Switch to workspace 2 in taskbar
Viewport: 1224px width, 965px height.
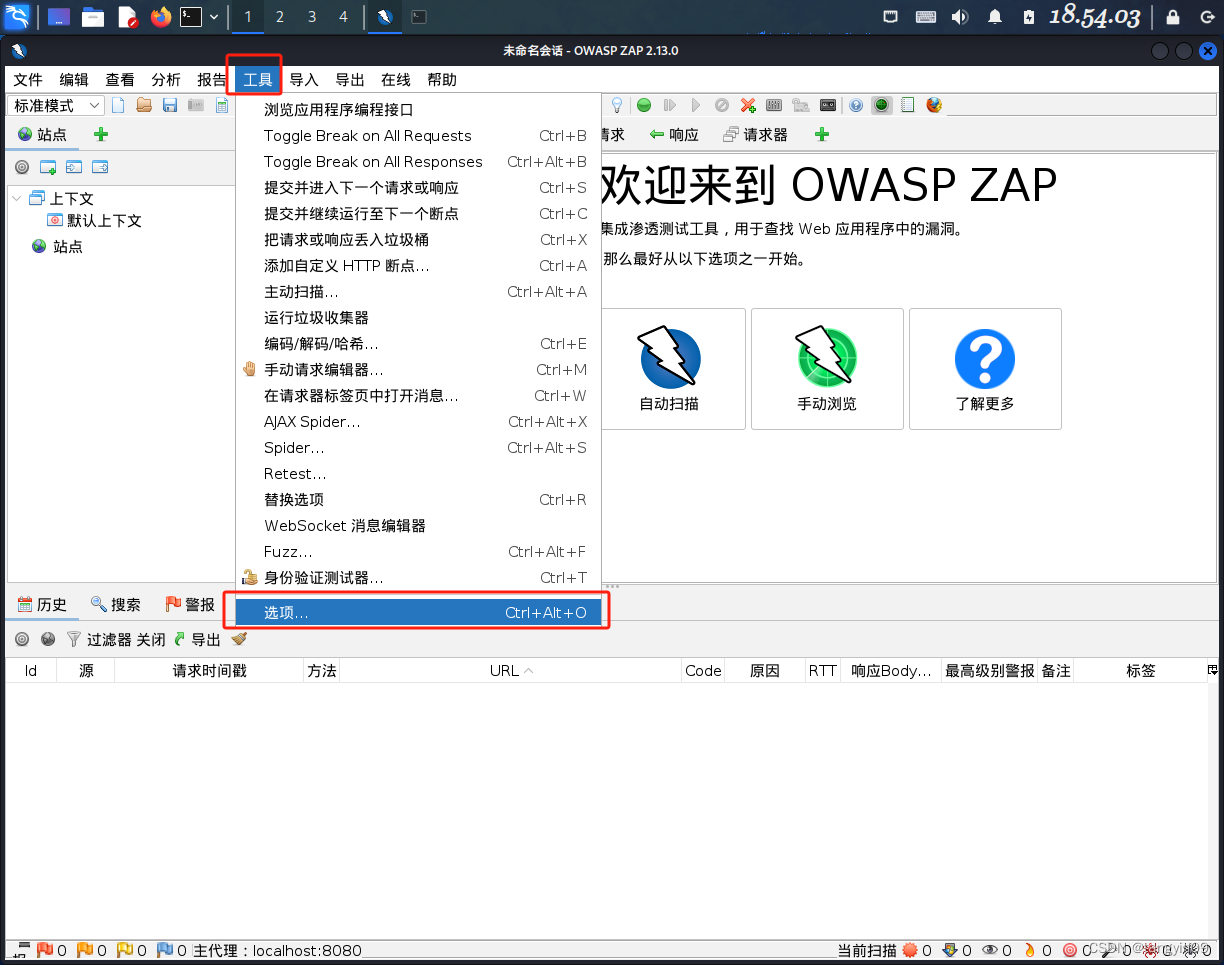pos(279,17)
